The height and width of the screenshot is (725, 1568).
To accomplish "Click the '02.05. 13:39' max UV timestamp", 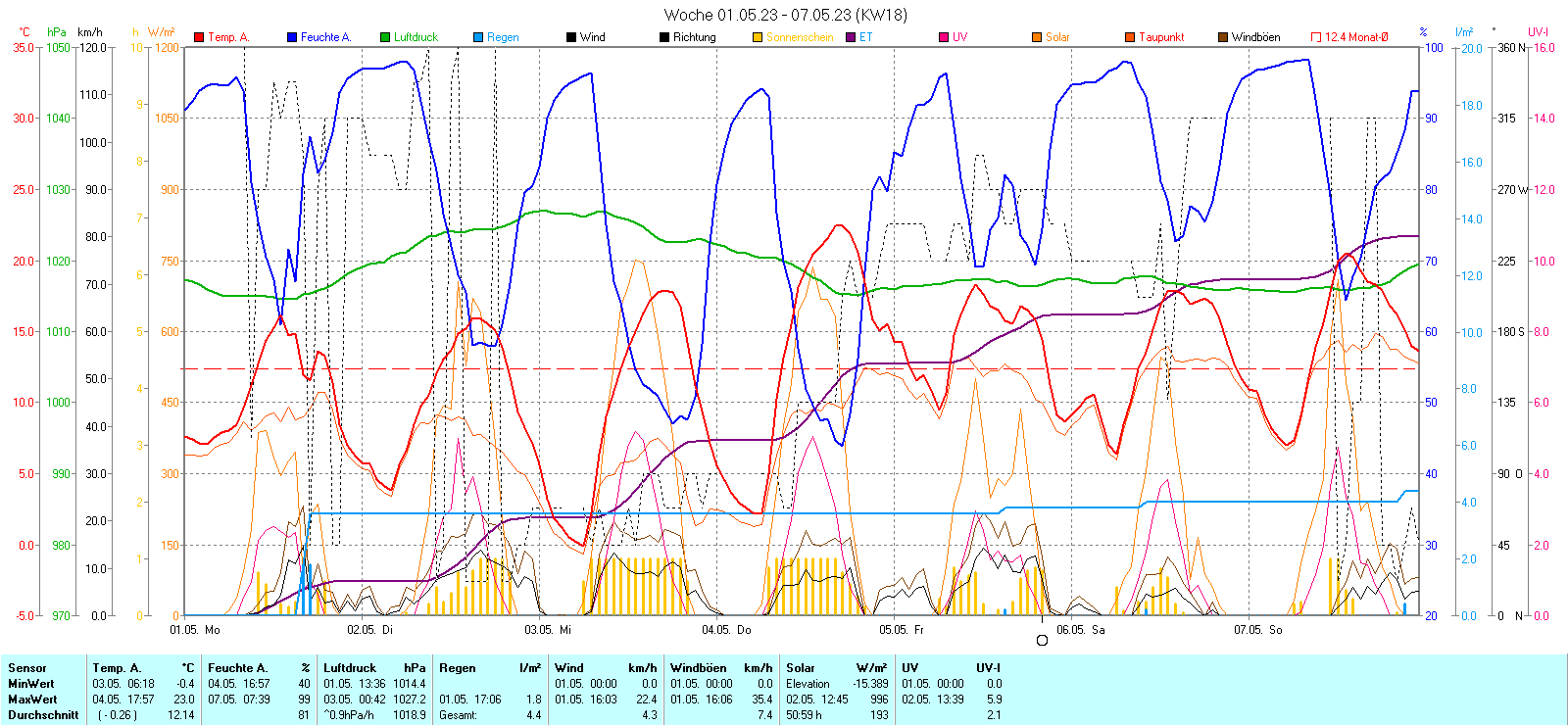I will click(933, 700).
